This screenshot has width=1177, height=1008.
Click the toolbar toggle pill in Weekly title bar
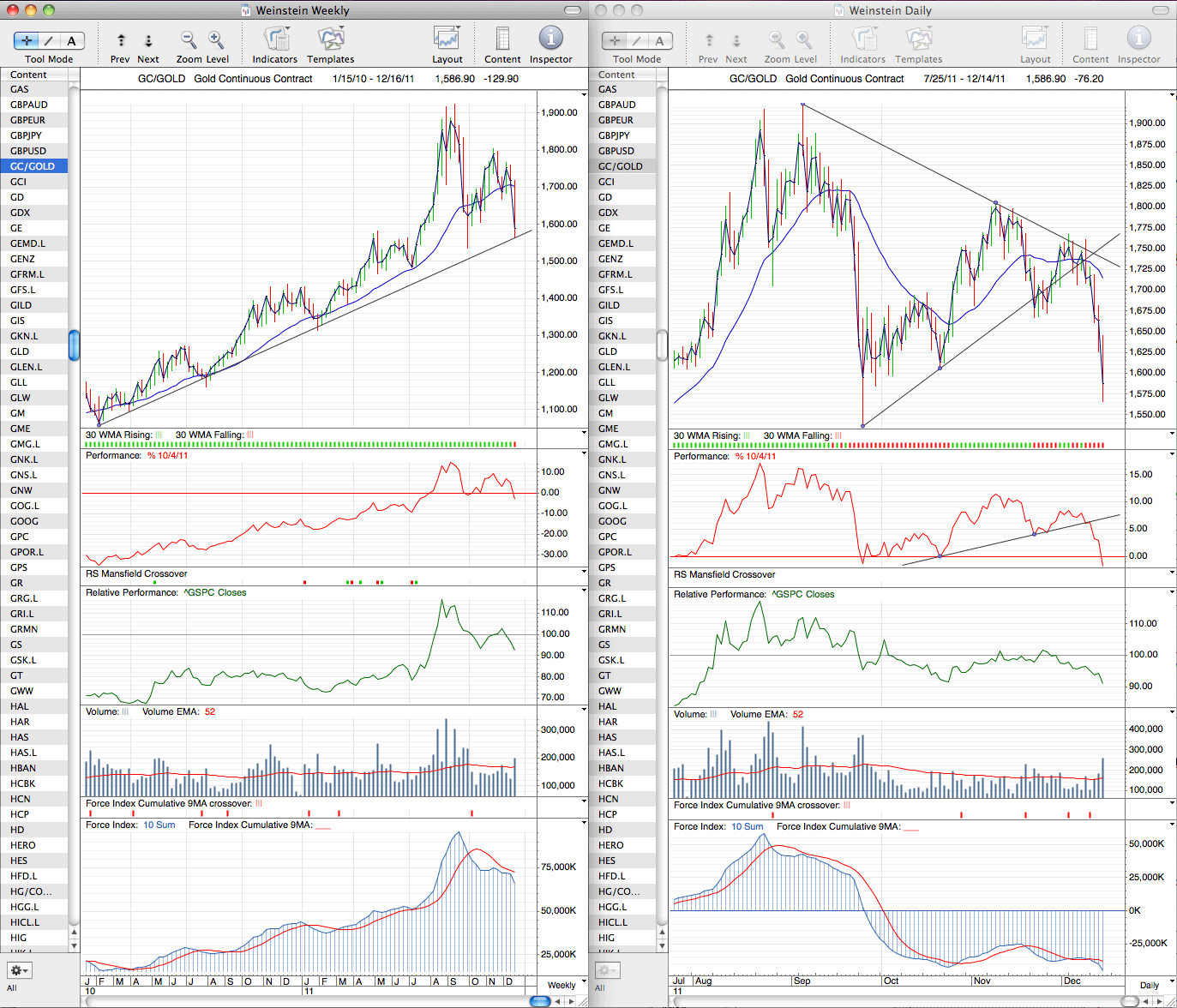(573, 10)
